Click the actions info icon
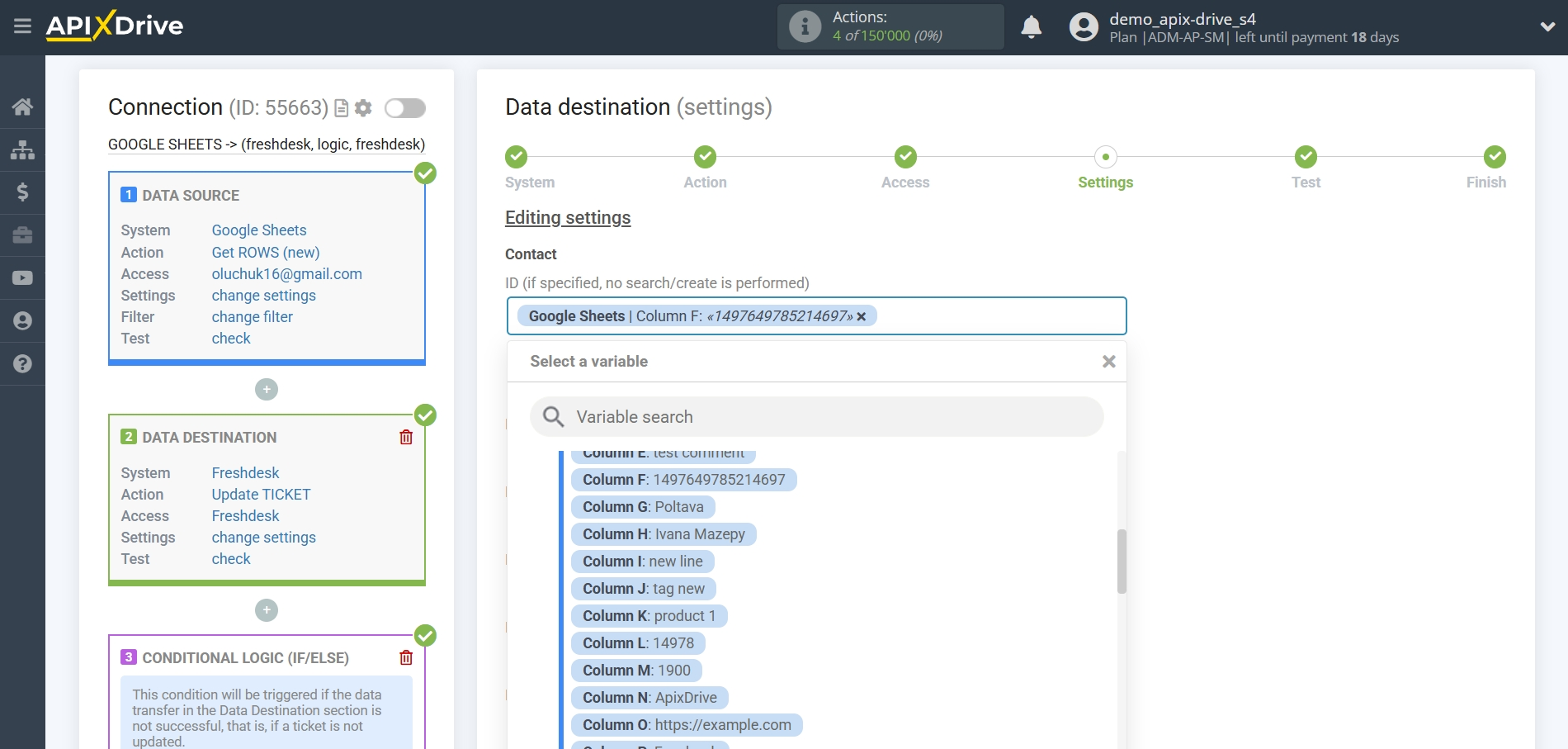 pyautogui.click(x=805, y=26)
